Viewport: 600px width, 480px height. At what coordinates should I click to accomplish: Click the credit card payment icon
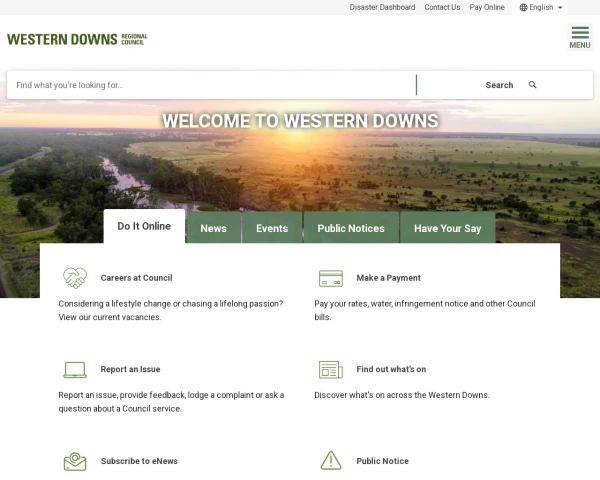331,278
